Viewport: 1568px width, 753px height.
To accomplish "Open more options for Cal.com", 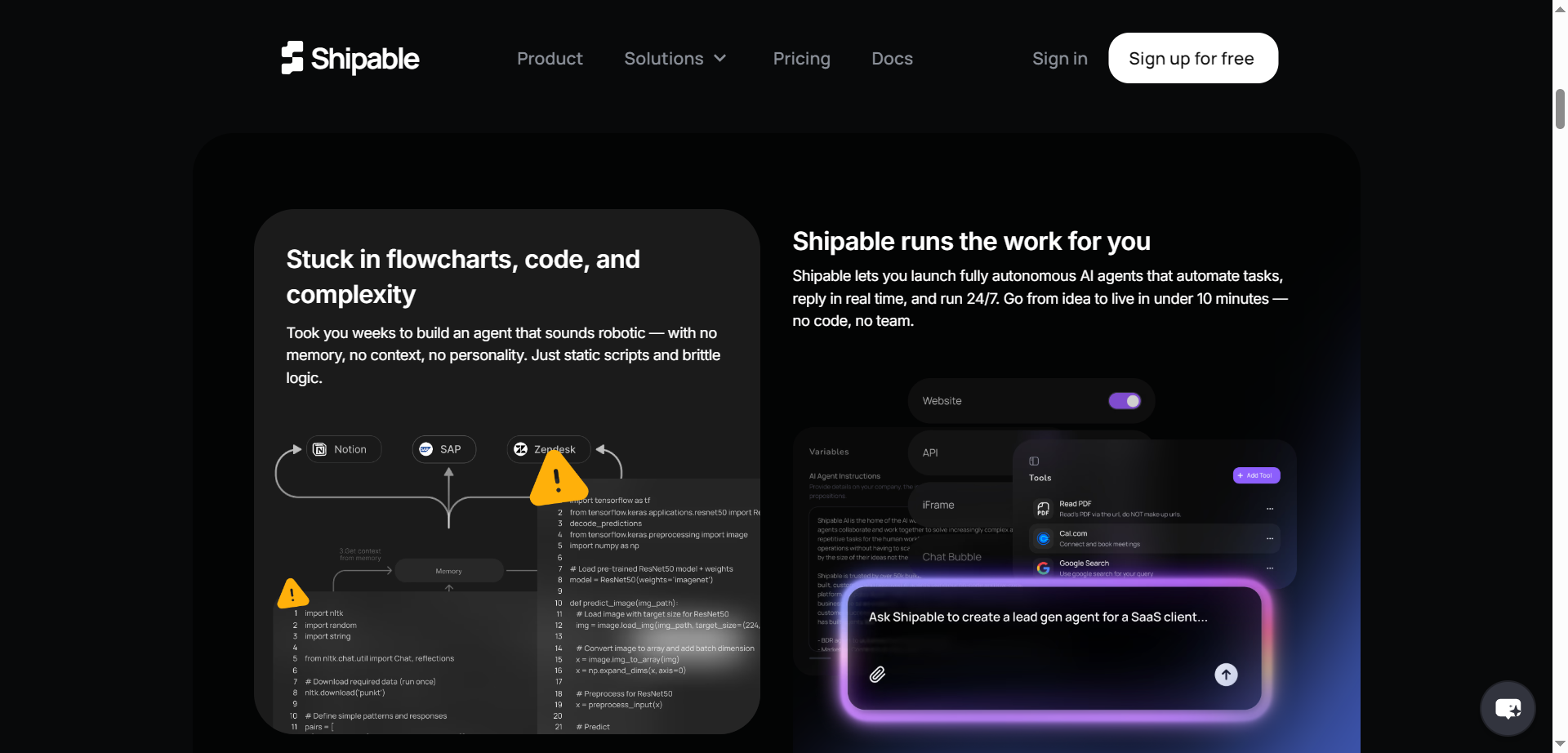I will click(x=1270, y=539).
